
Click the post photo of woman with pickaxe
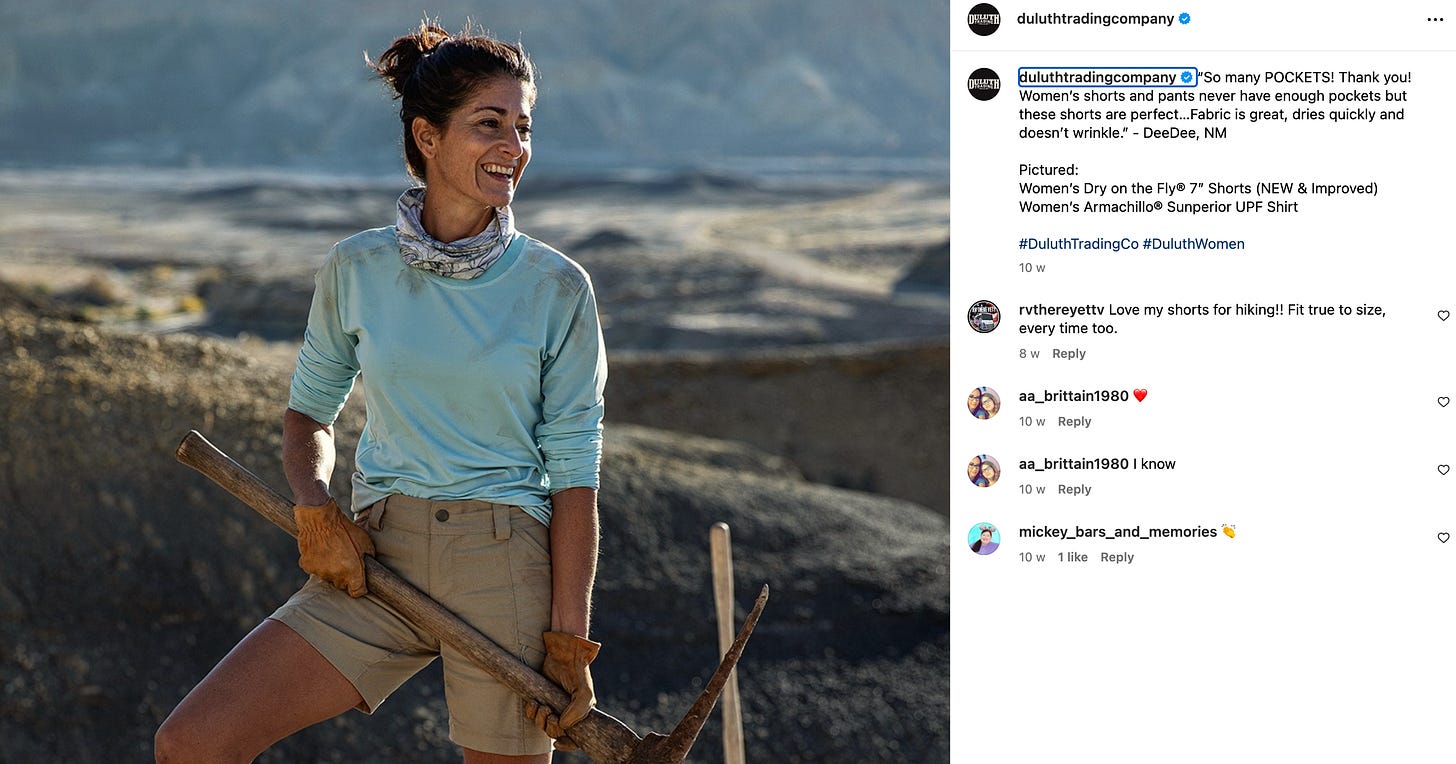(475, 382)
